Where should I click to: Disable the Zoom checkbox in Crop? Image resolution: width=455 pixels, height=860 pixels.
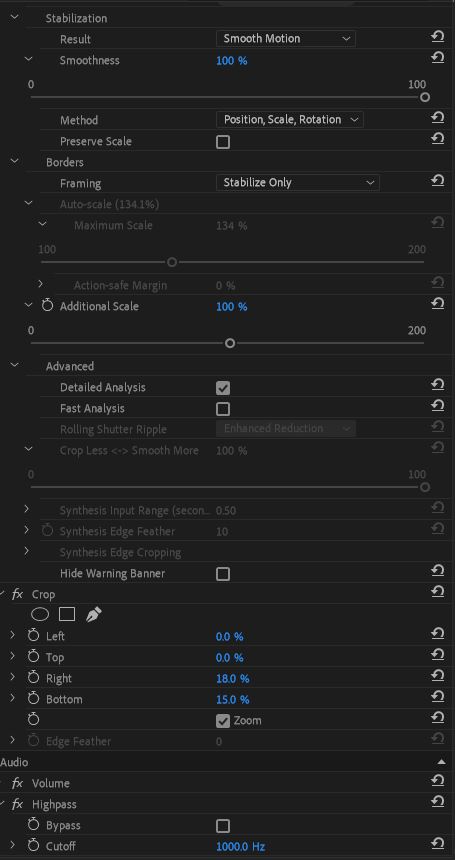pyautogui.click(x=223, y=721)
